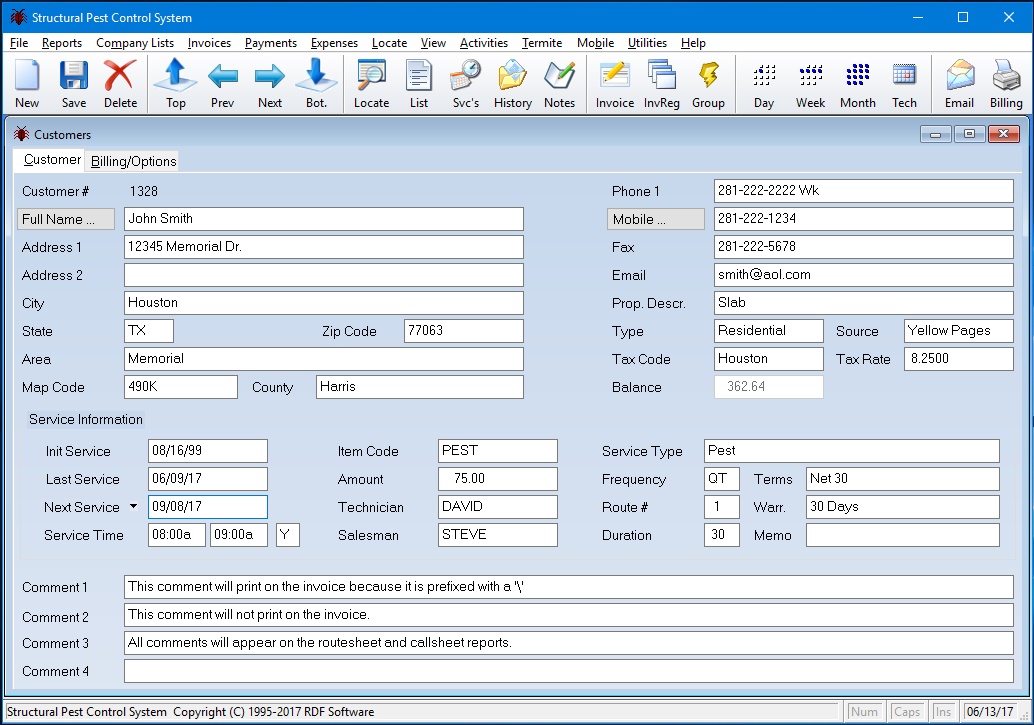
Task: Click the service start time 08:00a
Action: pyautogui.click(x=177, y=535)
